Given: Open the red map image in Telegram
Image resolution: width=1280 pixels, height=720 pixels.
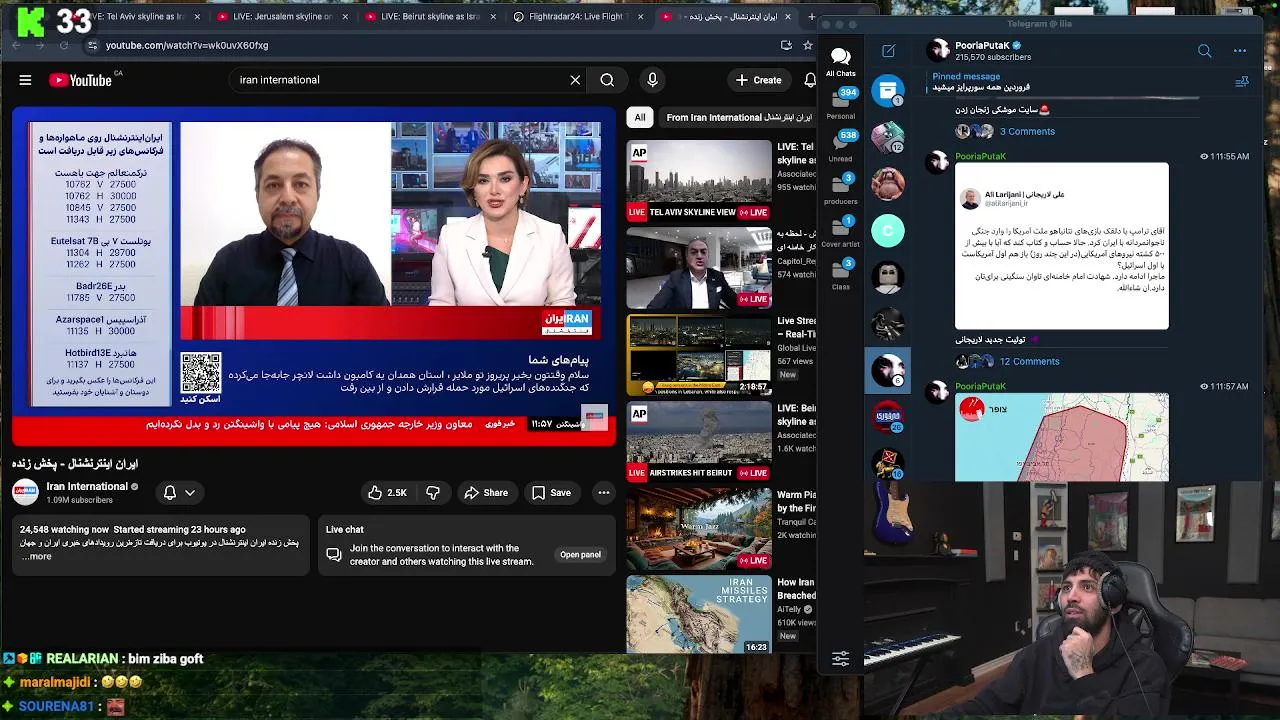Looking at the screenshot, I should (1062, 437).
